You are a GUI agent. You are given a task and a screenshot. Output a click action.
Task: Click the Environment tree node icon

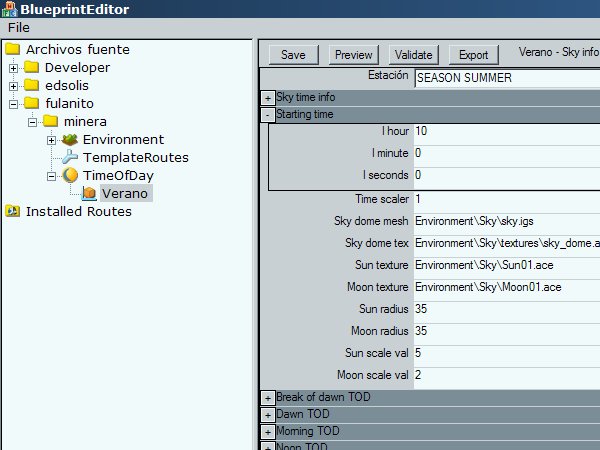click(69, 140)
